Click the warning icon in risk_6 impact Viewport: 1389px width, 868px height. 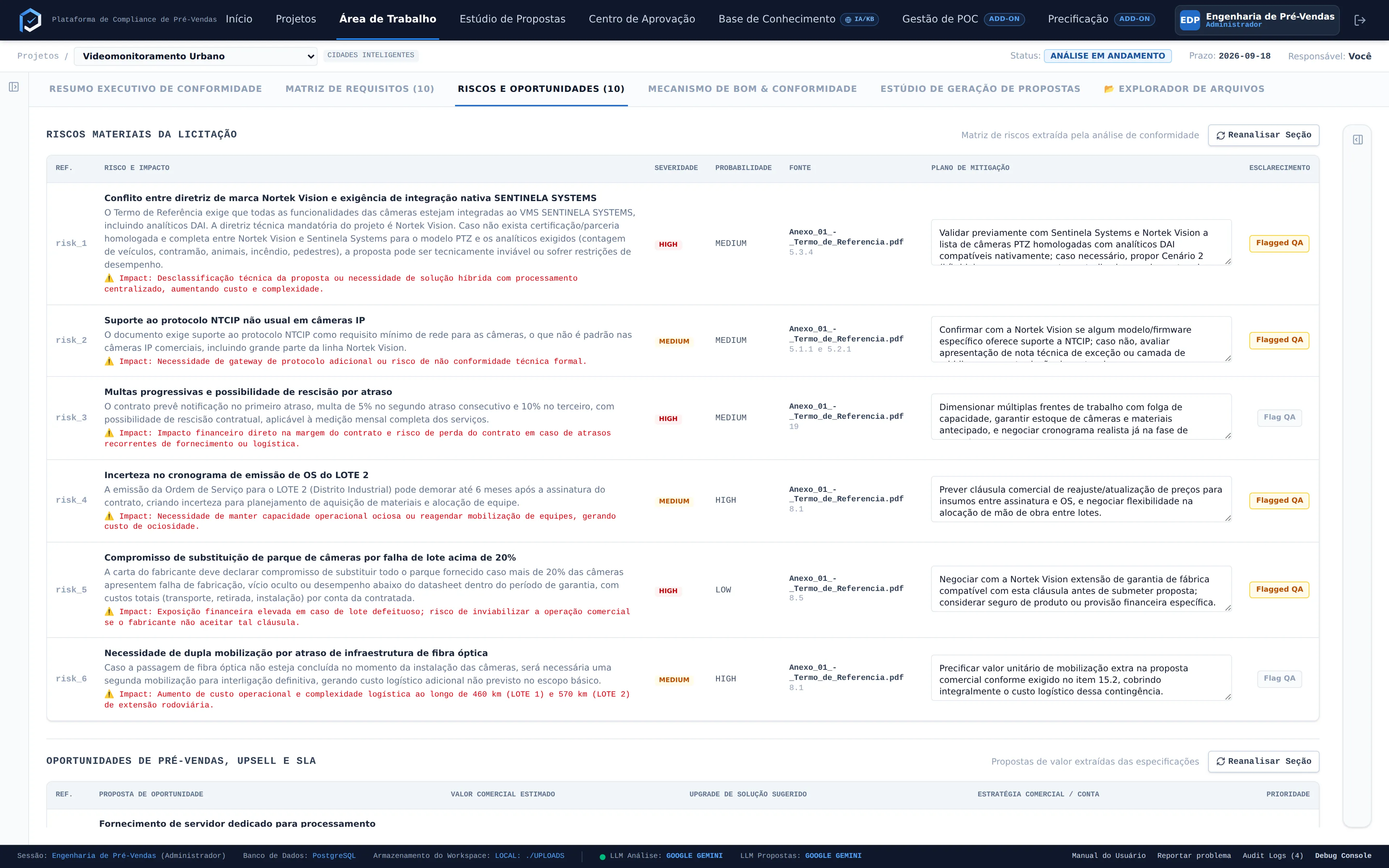(109, 695)
